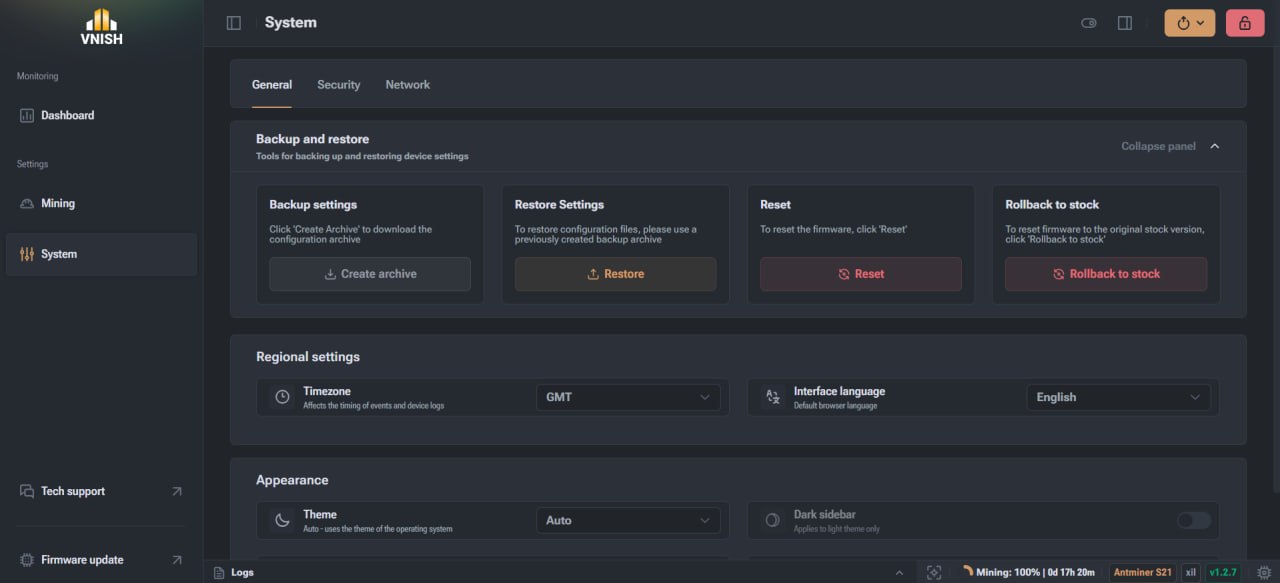Screen dimensions: 1280x583
Task: Click the Regional settings heading
Action: click(x=308, y=357)
